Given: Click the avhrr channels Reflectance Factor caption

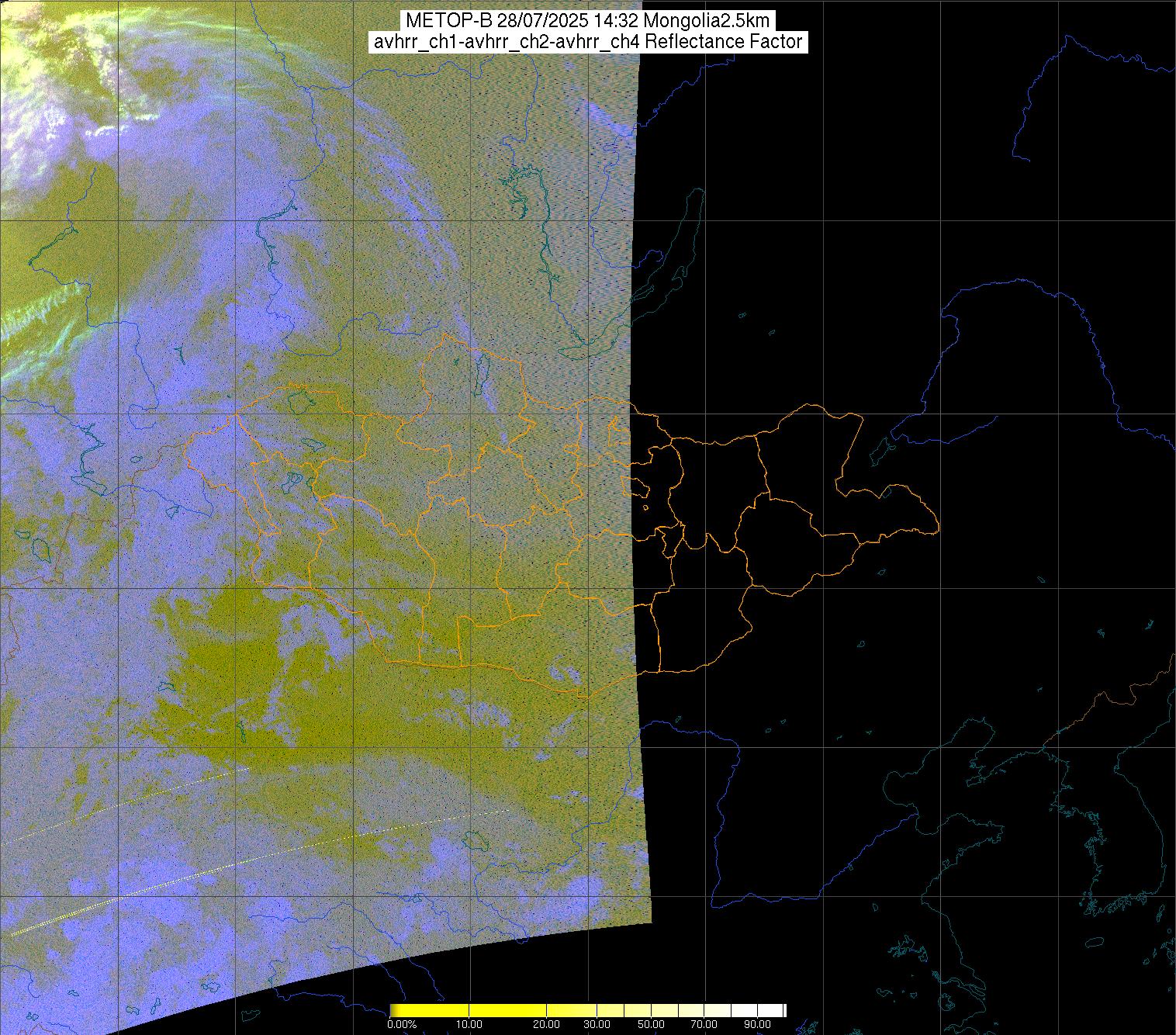Looking at the screenshot, I should (587, 42).
